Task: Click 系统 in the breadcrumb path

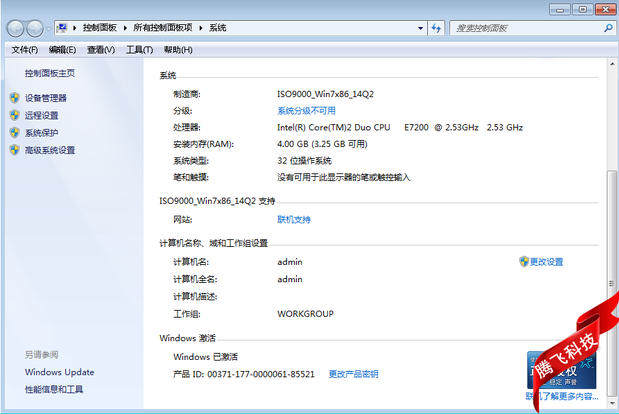Action: pyautogui.click(x=218, y=28)
